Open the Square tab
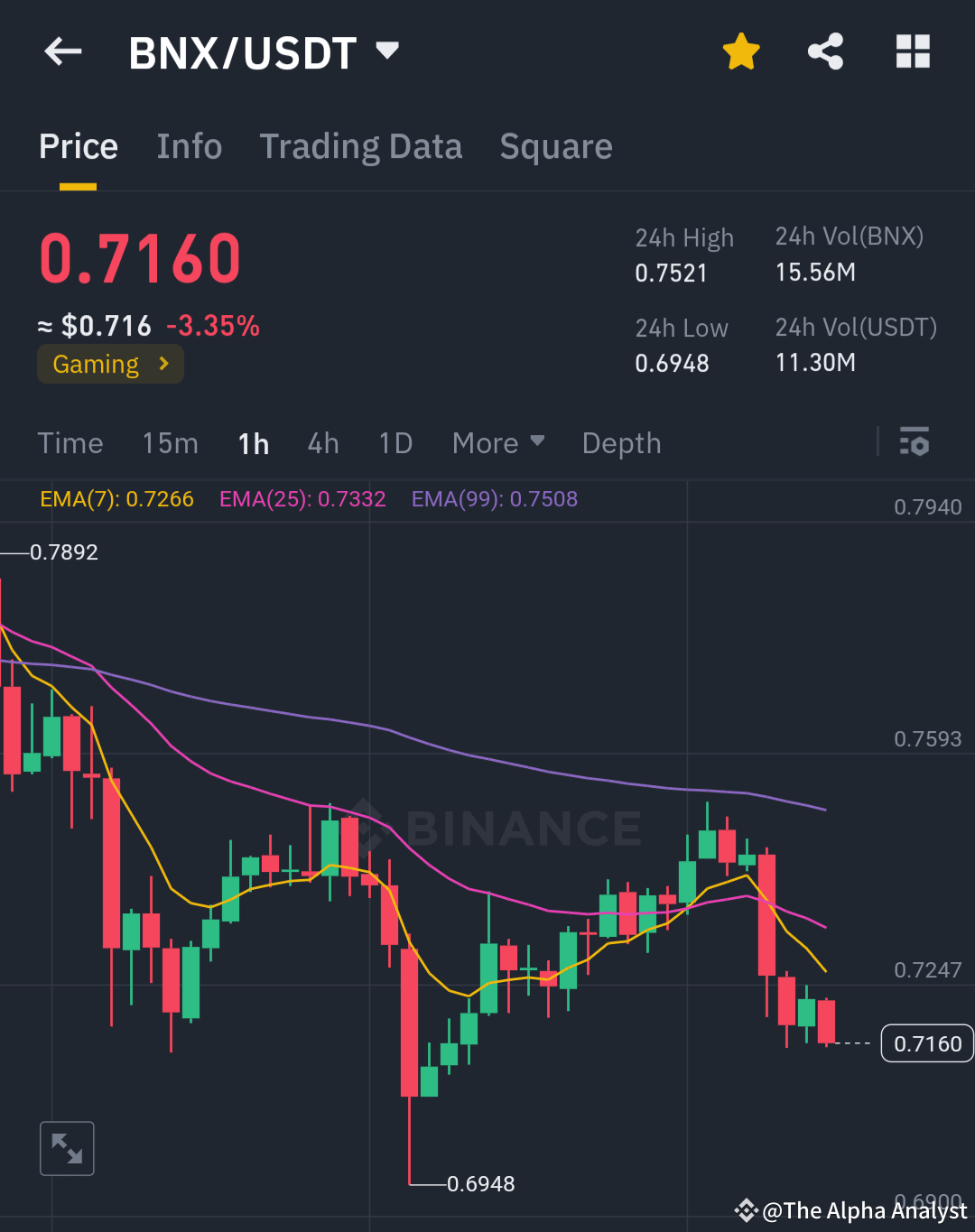This screenshot has height=1232, width=975. tap(555, 147)
